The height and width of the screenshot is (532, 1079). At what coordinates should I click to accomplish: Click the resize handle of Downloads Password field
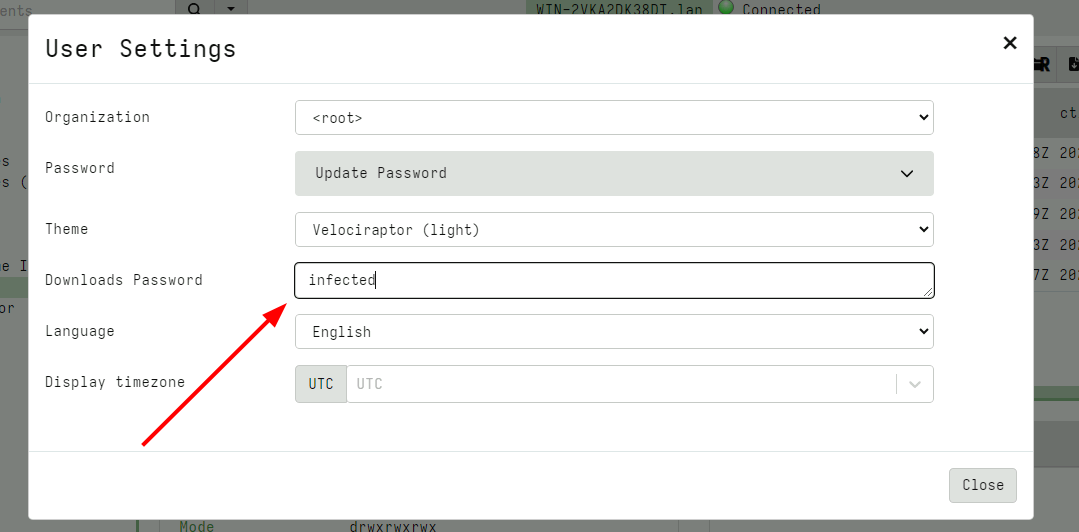[929, 291]
